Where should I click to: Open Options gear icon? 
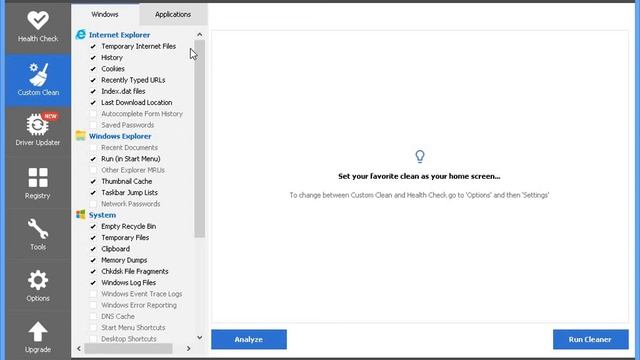[x=38, y=280]
